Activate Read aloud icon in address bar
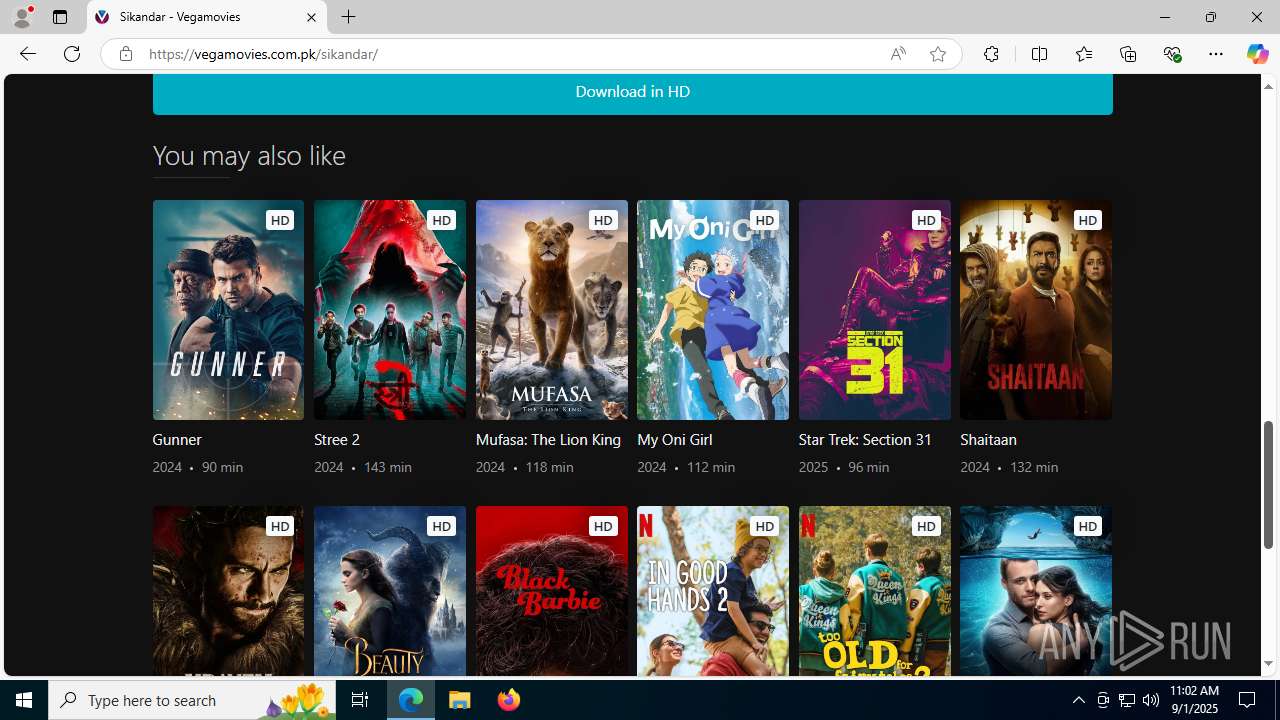The height and width of the screenshot is (720, 1280). coord(898,54)
